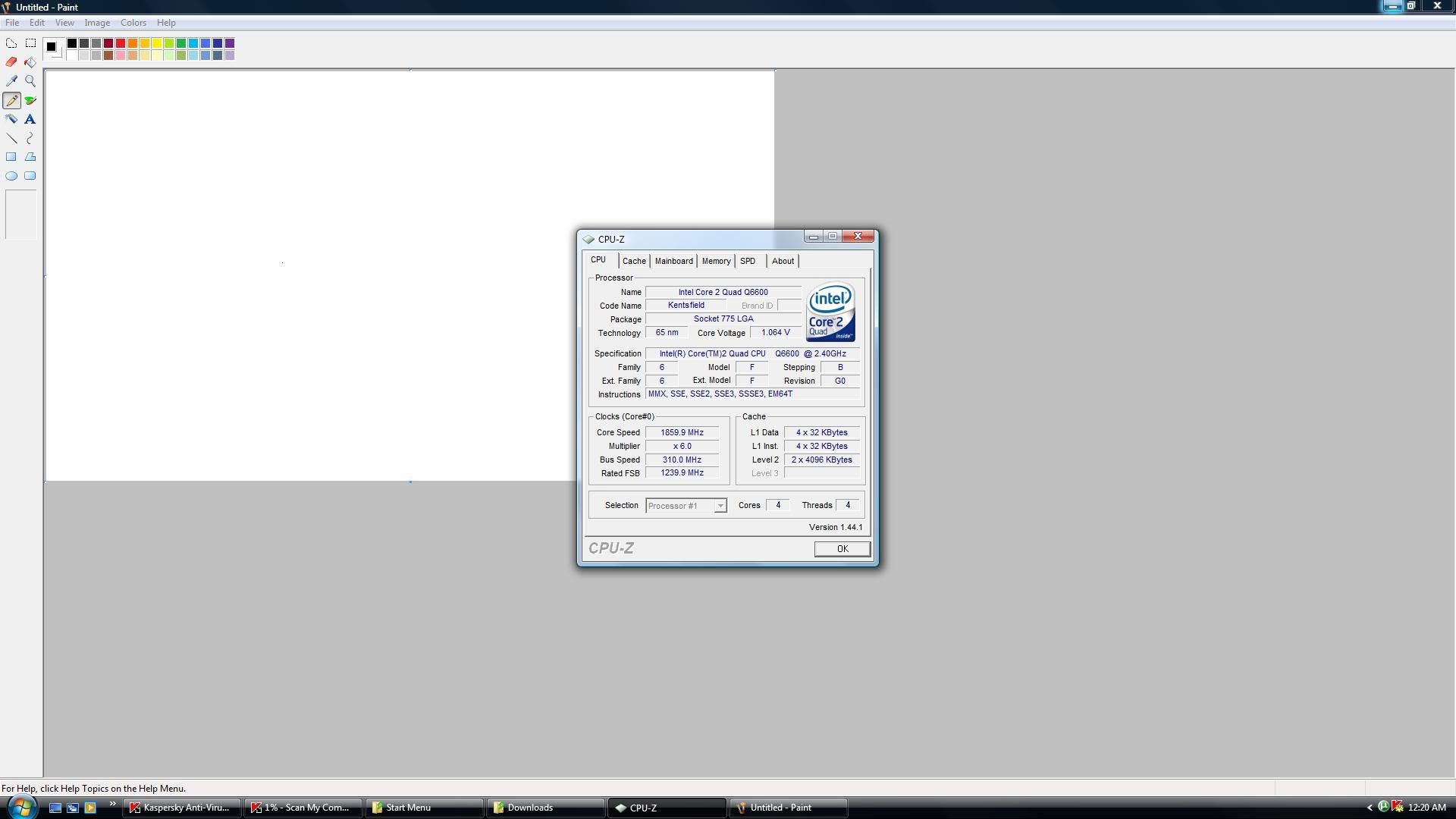Choose the Fill With Color bucket tool

coord(30,62)
